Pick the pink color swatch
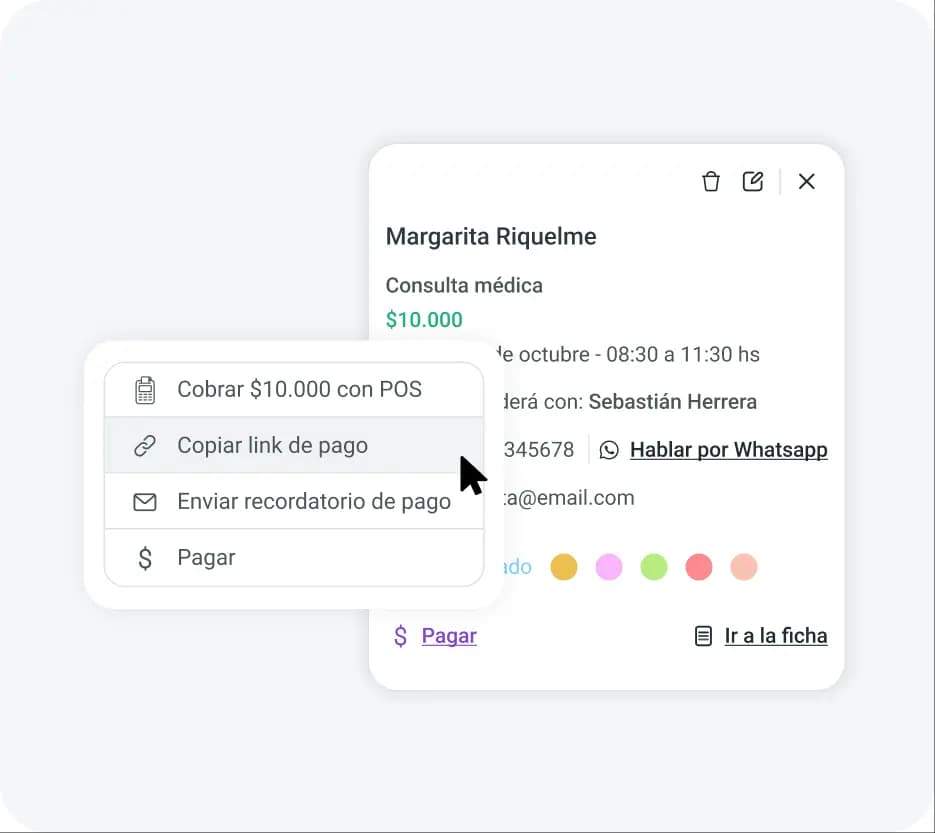The image size is (935, 833). [x=609, y=566]
